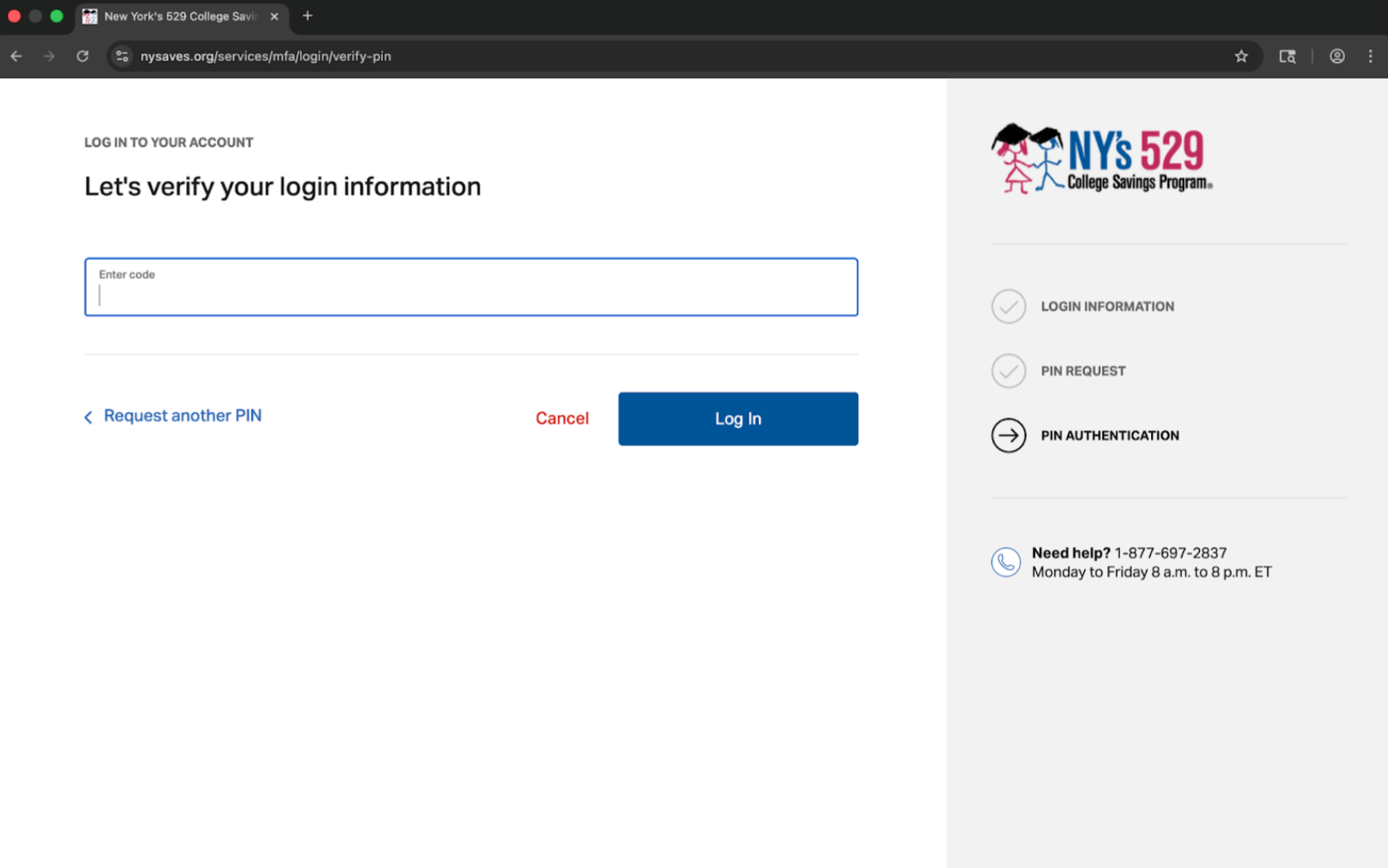Click the help phone number 1-877-697-2837
The image size is (1388, 868).
pyautogui.click(x=1170, y=553)
